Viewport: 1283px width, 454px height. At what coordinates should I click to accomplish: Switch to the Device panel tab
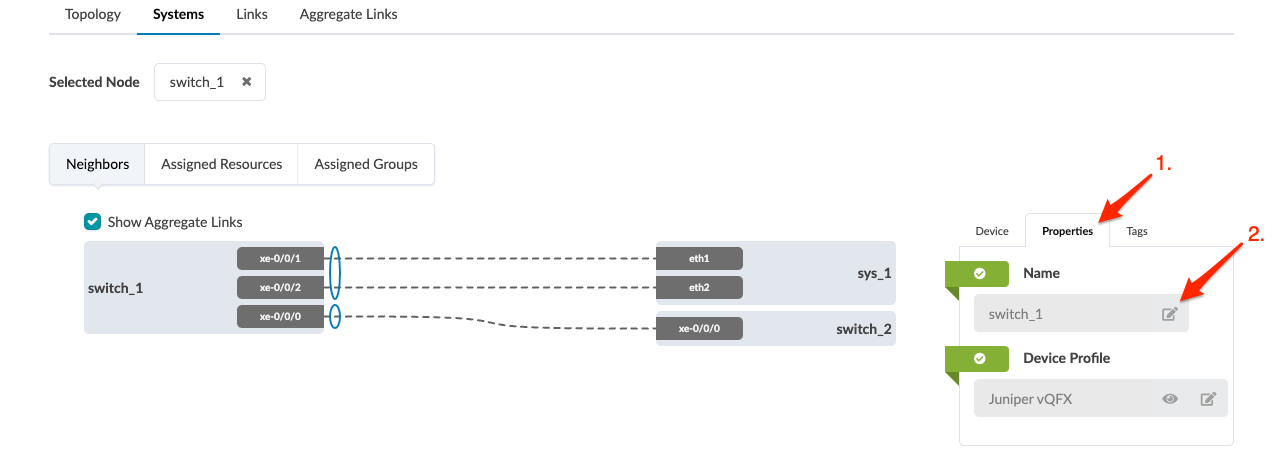[992, 231]
